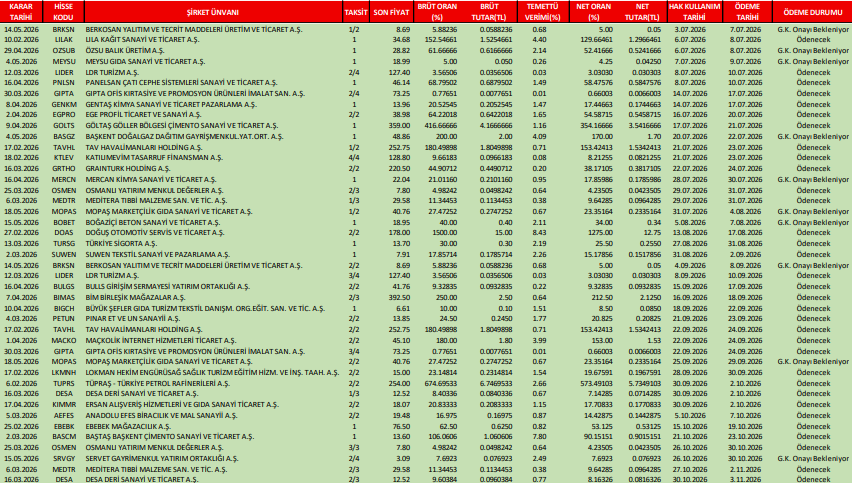
Task: Click the BRÜT ORAN (%) header
Action: click(x=437, y=12)
